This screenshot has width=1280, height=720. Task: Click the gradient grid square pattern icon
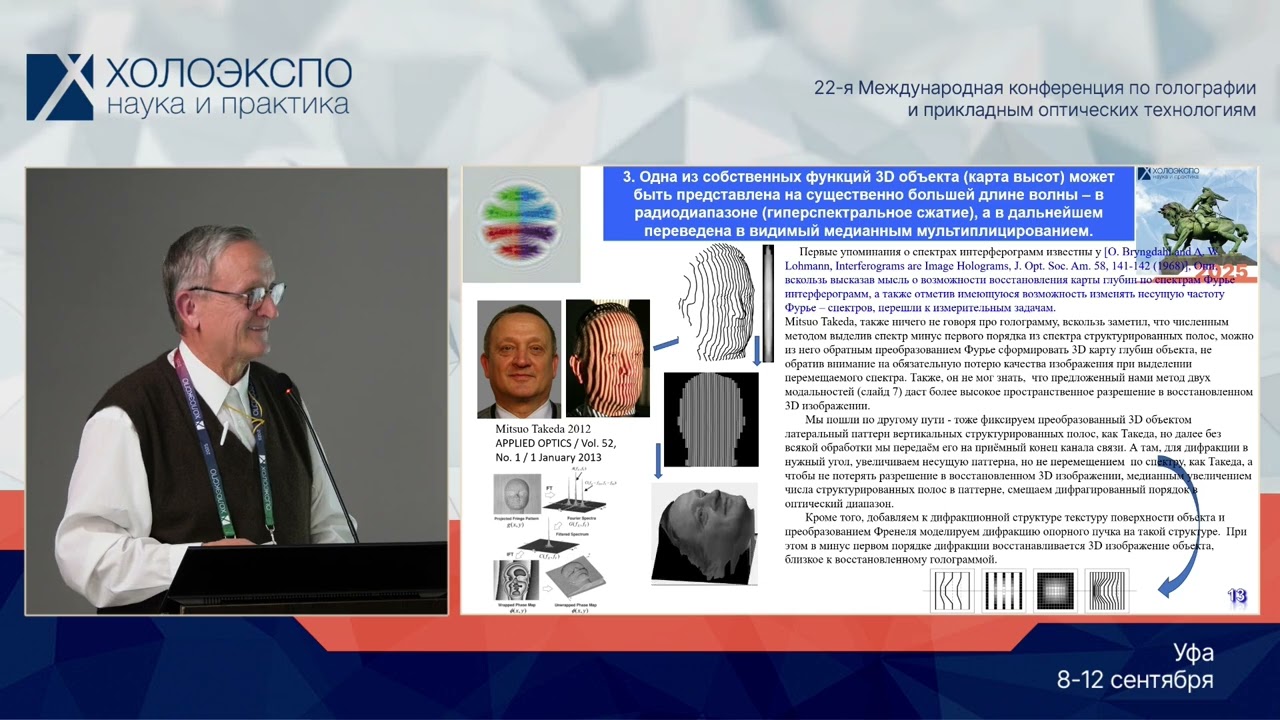1055,590
